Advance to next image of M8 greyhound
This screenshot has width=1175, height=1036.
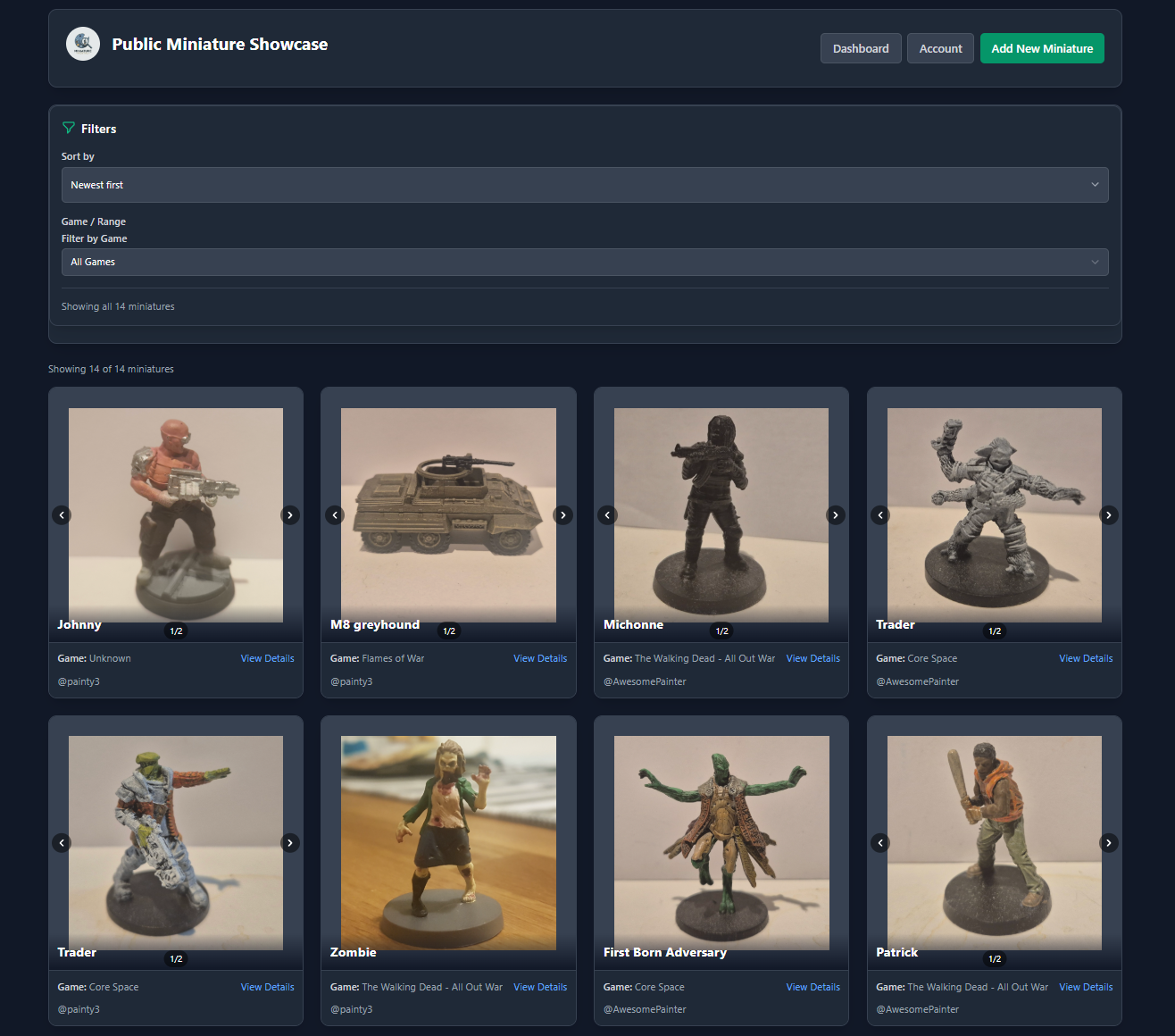pyautogui.click(x=562, y=515)
